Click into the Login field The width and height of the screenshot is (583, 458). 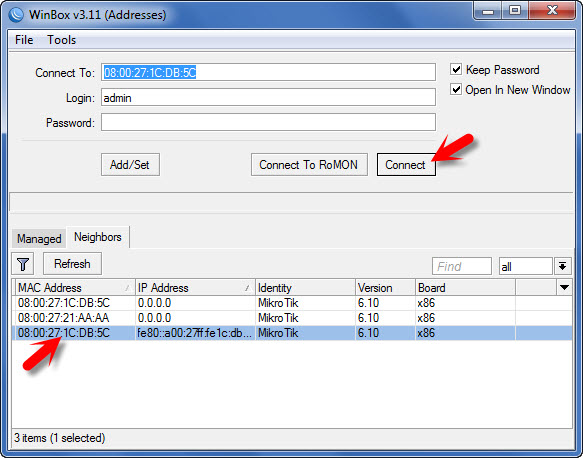click(268, 97)
